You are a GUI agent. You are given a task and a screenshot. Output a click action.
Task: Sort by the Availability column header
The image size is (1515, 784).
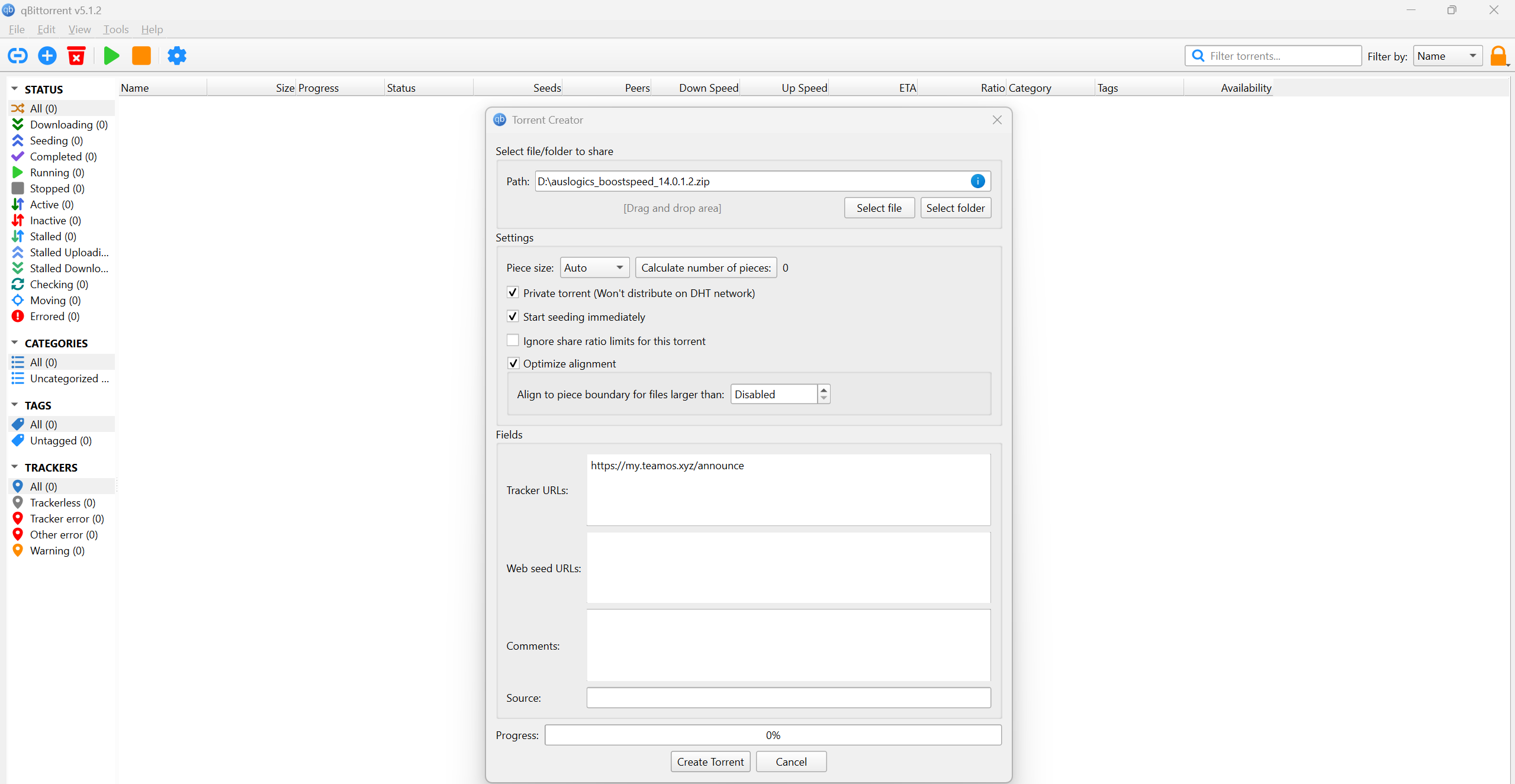[x=1228, y=88]
